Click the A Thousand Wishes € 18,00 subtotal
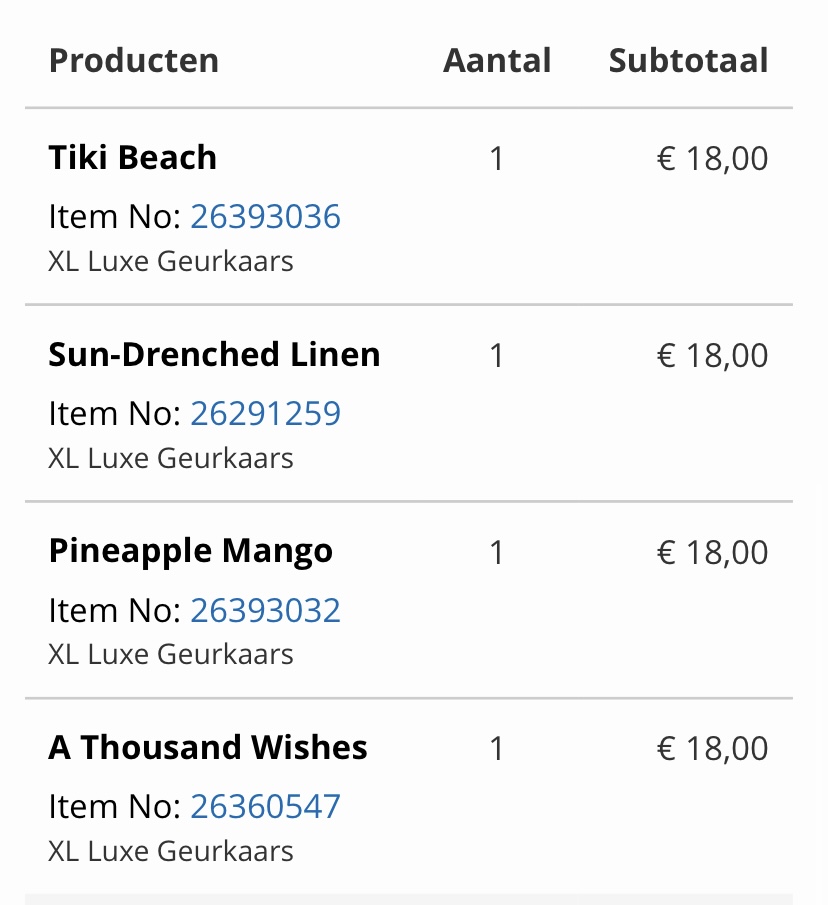828x905 pixels. [x=712, y=749]
